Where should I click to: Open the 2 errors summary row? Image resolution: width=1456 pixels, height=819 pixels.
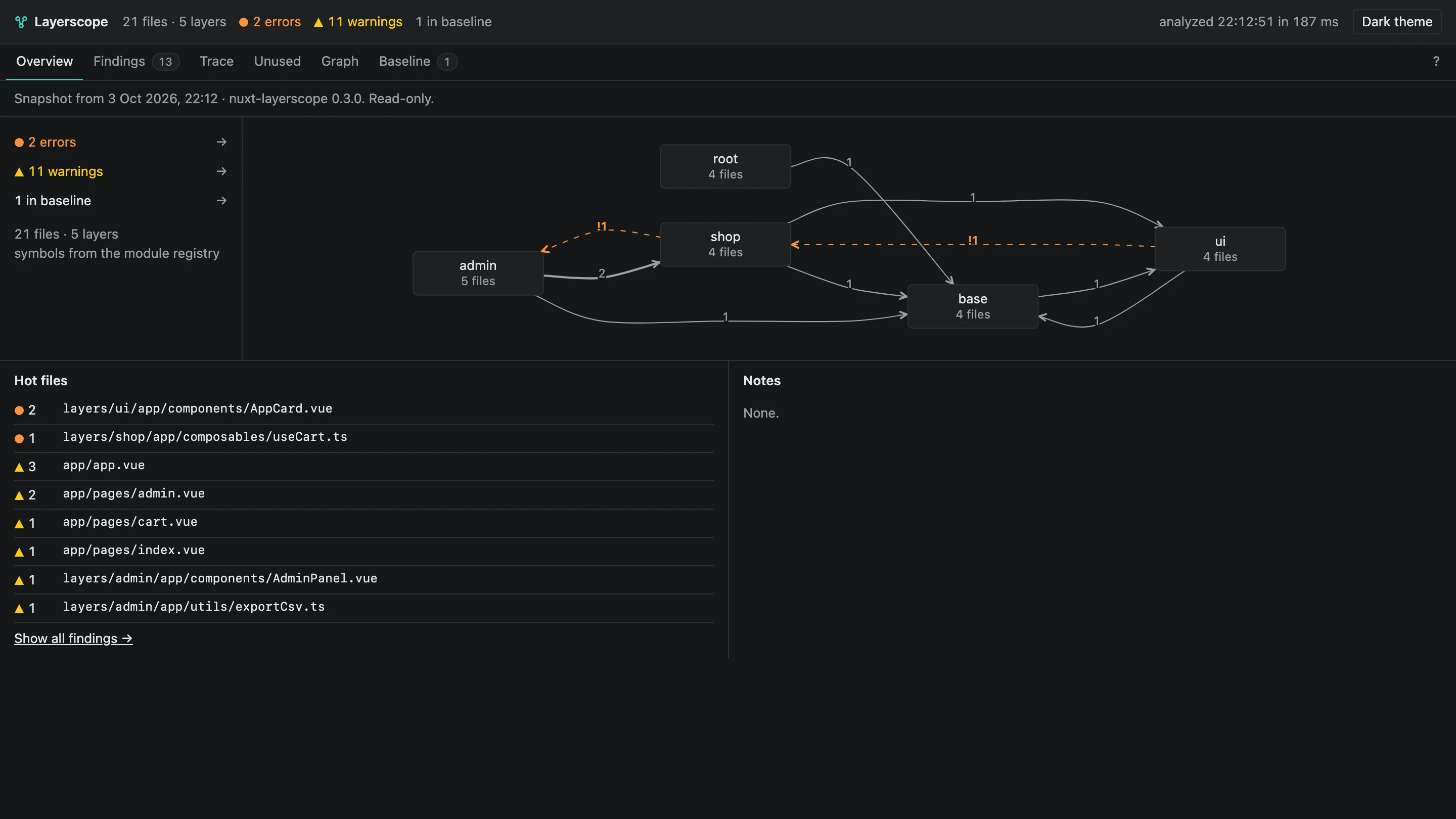(x=121, y=143)
